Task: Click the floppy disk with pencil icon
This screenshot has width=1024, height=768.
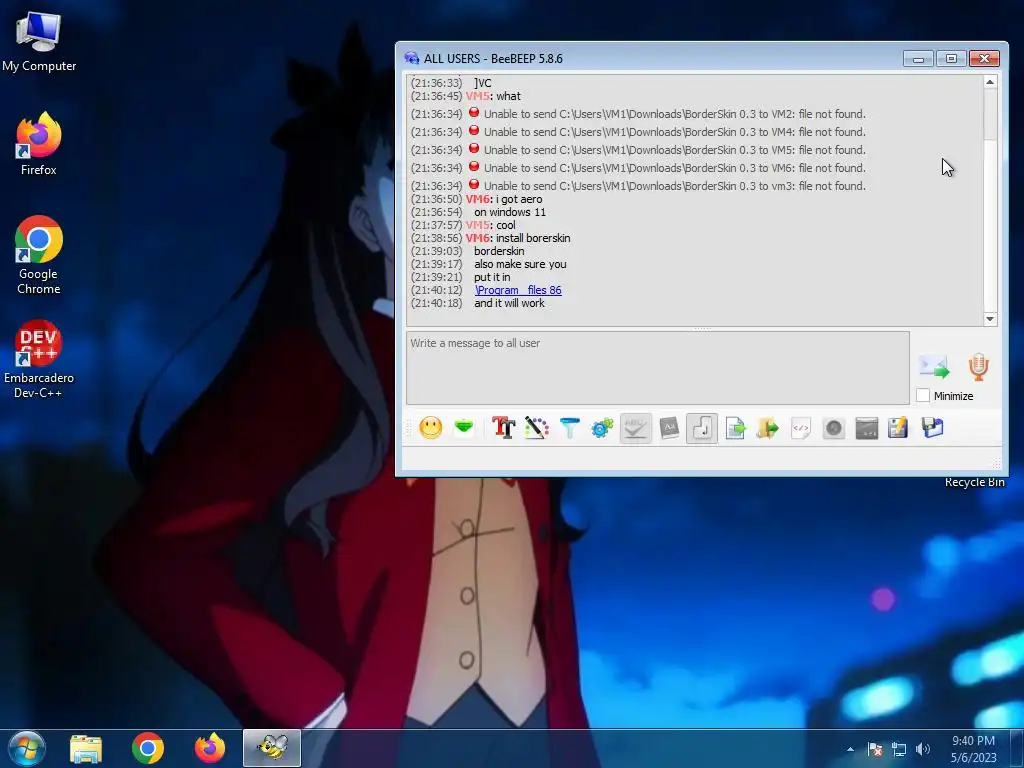Action: click(898, 428)
